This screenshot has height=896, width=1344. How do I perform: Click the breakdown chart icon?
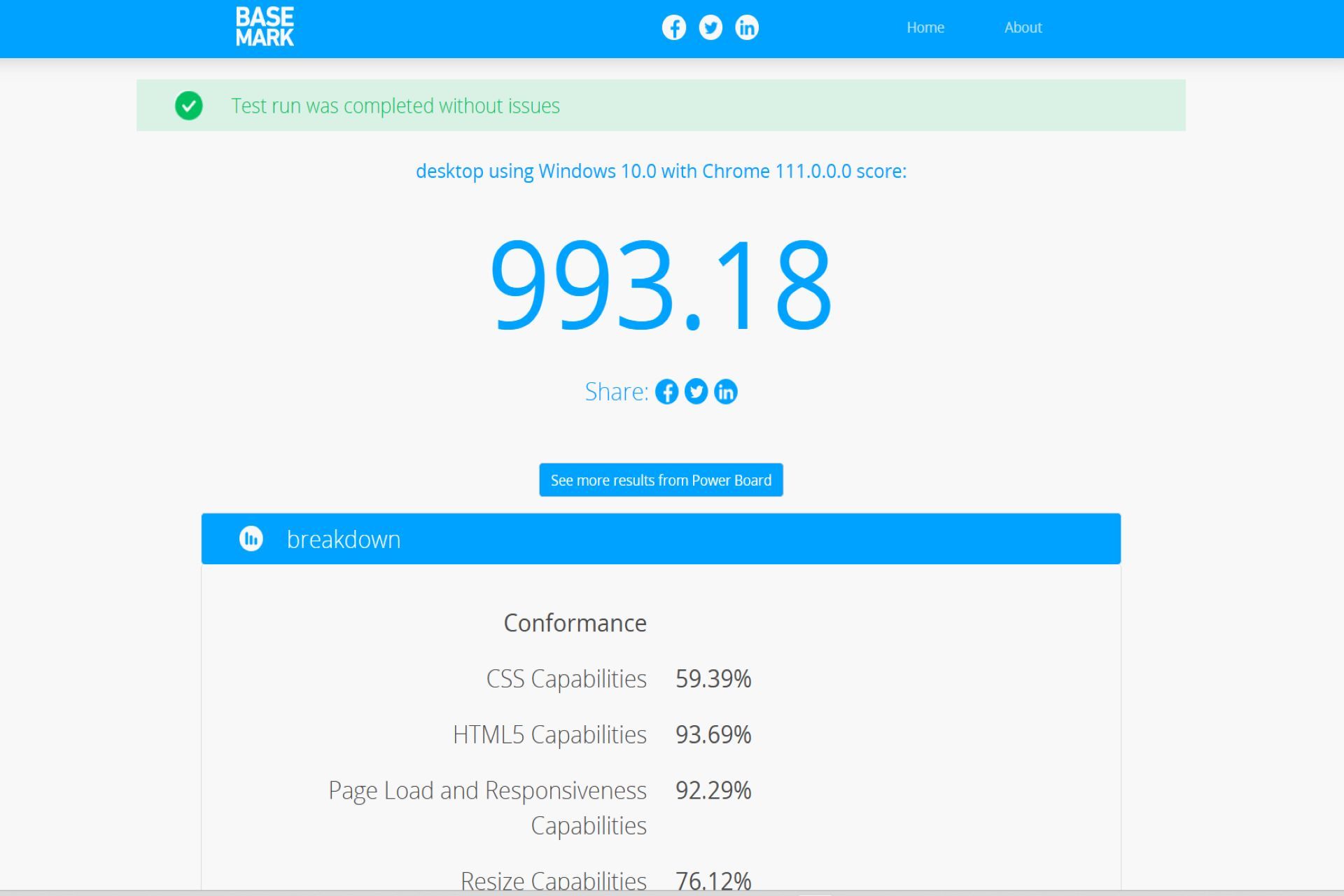pos(251,539)
